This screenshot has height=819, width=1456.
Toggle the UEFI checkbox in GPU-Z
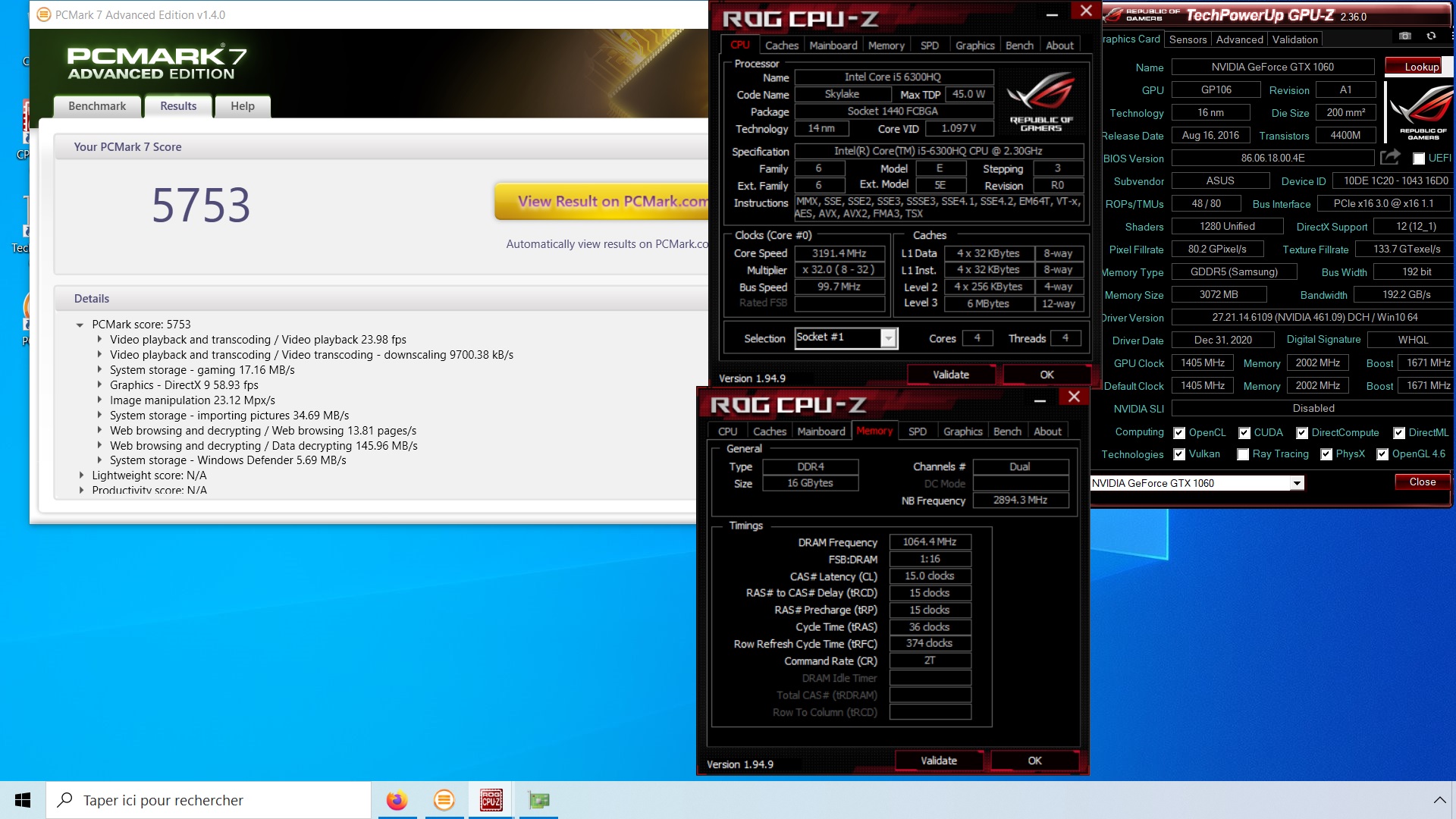click(x=1419, y=158)
